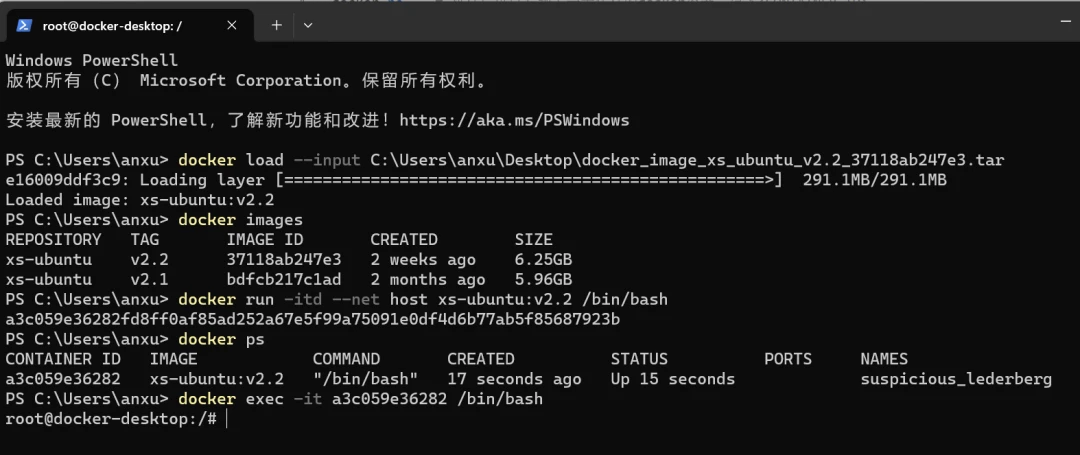Screen dimensions: 1080x455
Task: Click the TAG column header
Action: [x=145, y=240]
